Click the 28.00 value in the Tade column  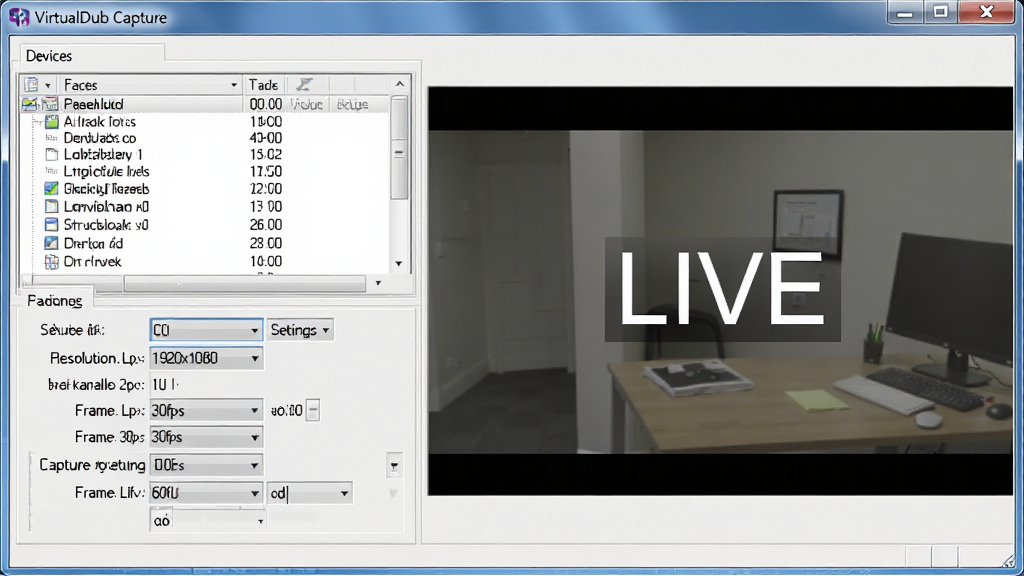point(266,243)
